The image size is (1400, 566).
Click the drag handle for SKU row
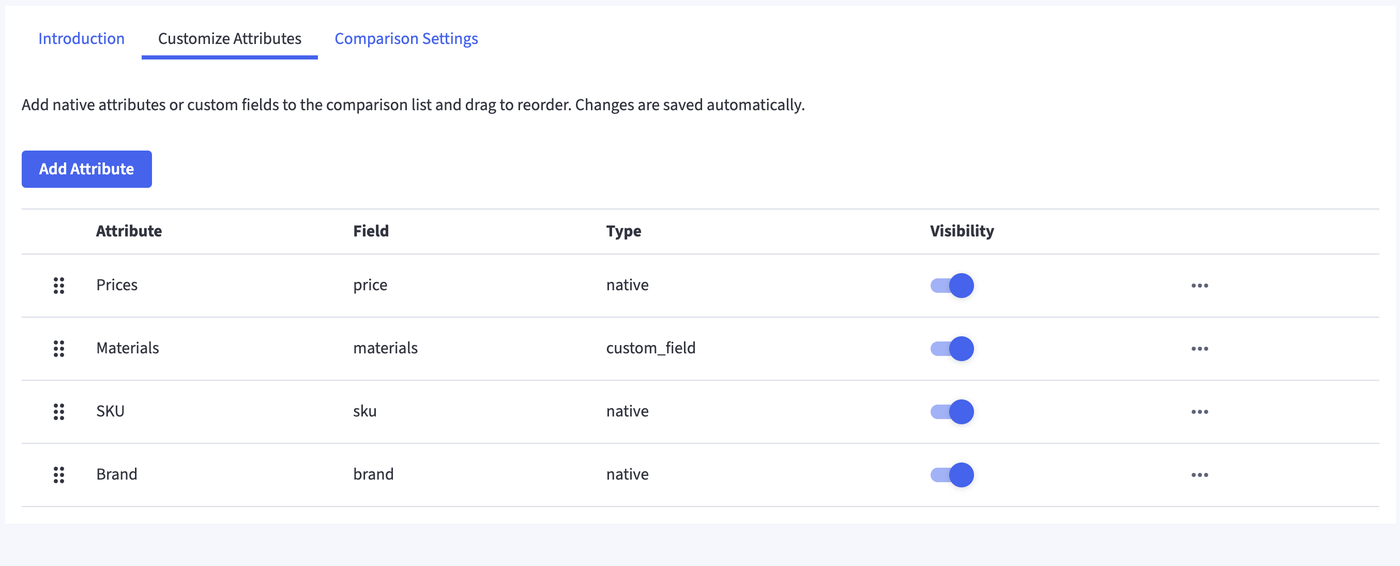pyautogui.click(x=59, y=412)
